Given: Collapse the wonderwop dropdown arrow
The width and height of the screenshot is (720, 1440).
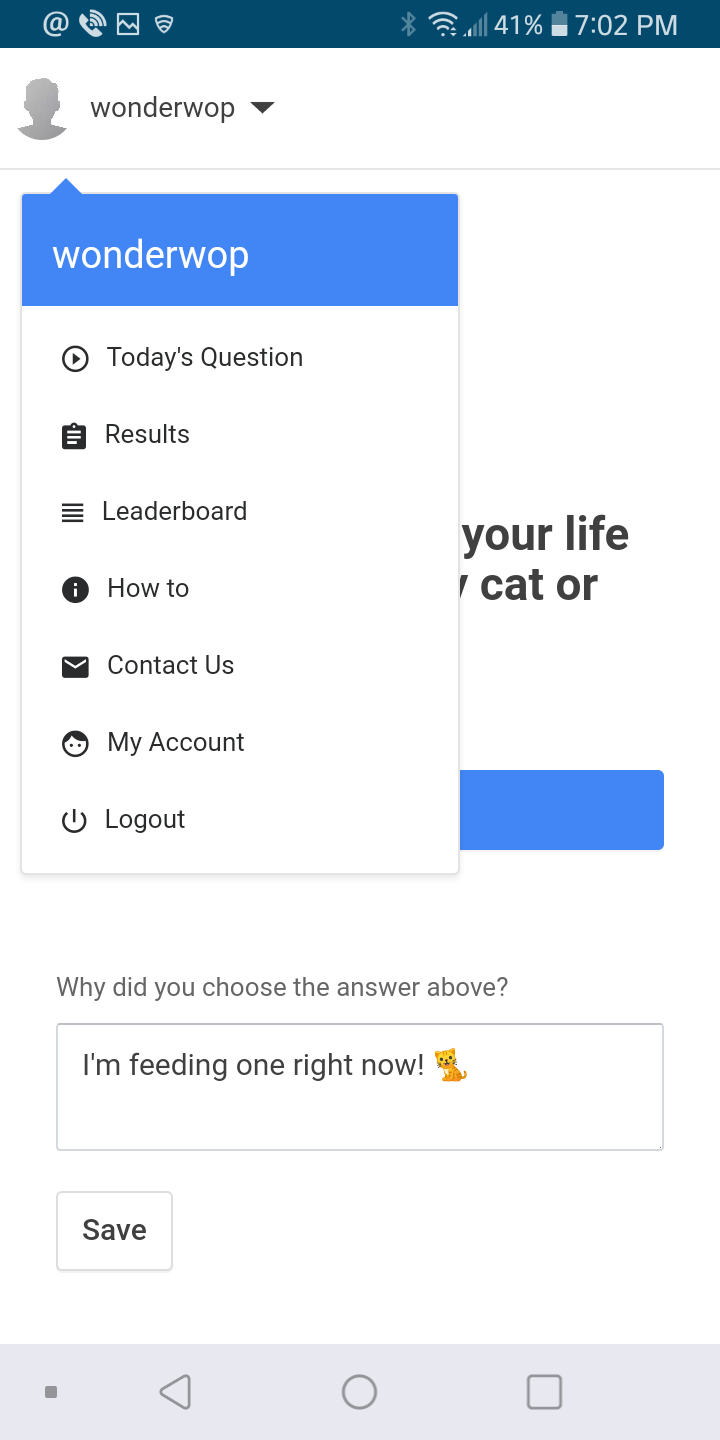Looking at the screenshot, I should [262, 108].
